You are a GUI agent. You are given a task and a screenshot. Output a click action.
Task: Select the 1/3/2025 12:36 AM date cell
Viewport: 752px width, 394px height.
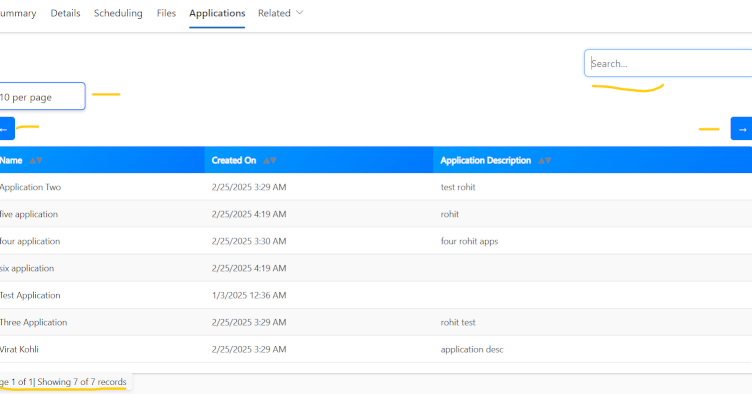(x=249, y=295)
